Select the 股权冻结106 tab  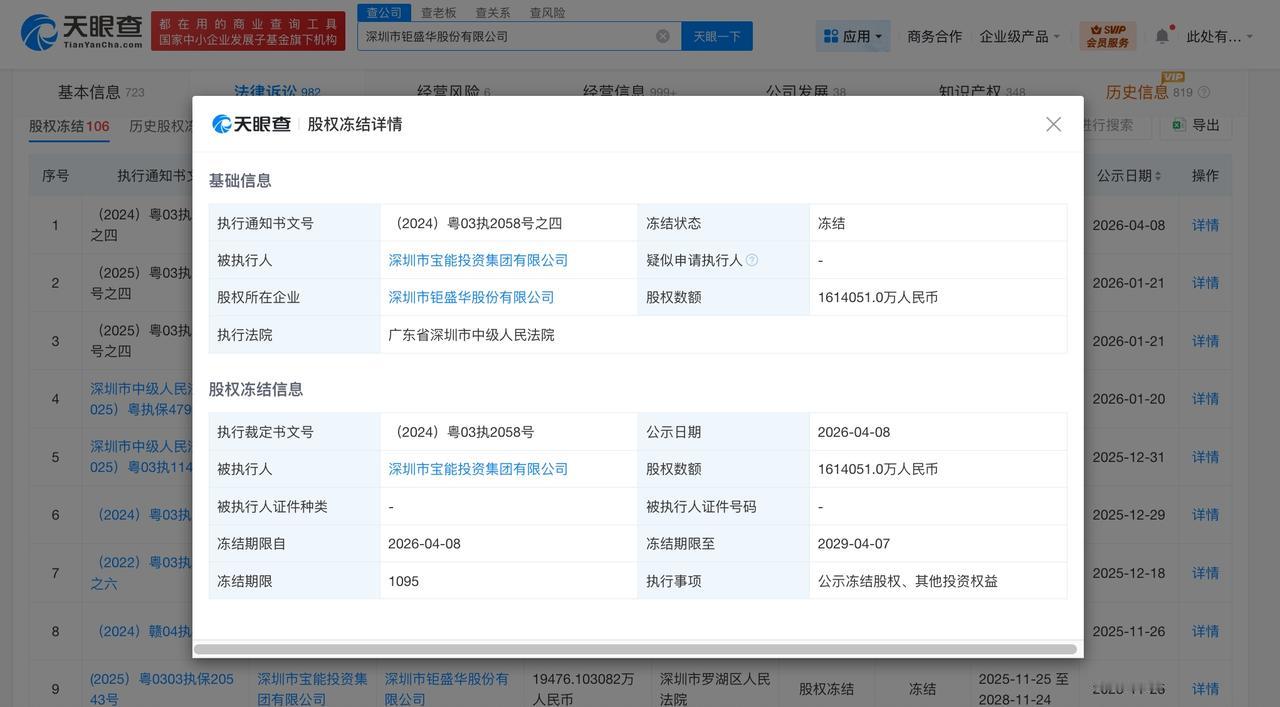pyautogui.click(x=69, y=123)
